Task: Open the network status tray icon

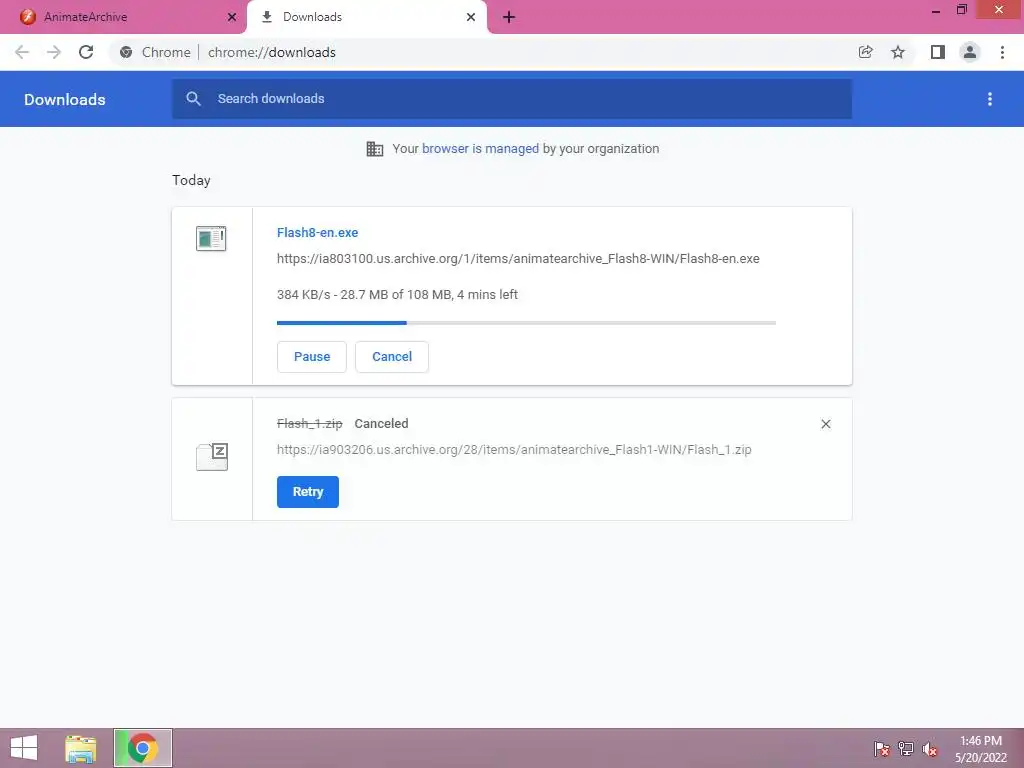Action: (x=906, y=748)
